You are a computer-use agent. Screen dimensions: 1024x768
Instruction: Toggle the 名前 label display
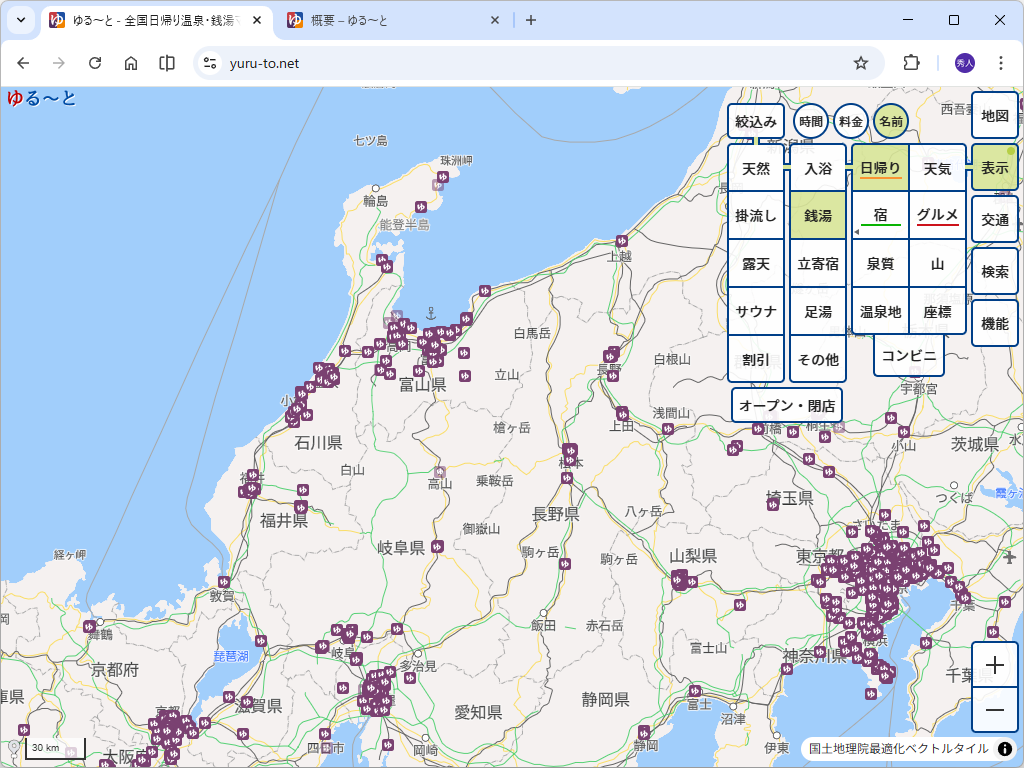[x=890, y=121]
